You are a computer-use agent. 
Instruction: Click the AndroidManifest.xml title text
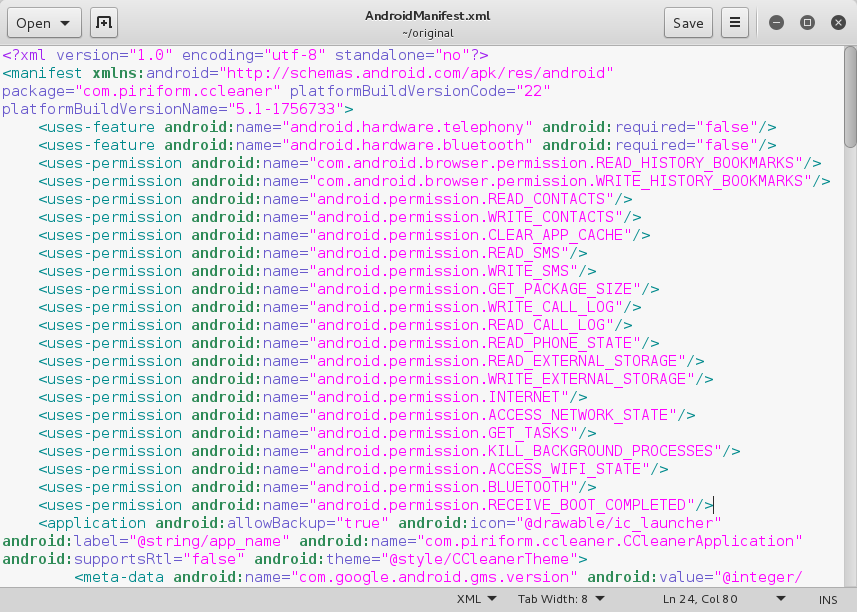[427, 15]
